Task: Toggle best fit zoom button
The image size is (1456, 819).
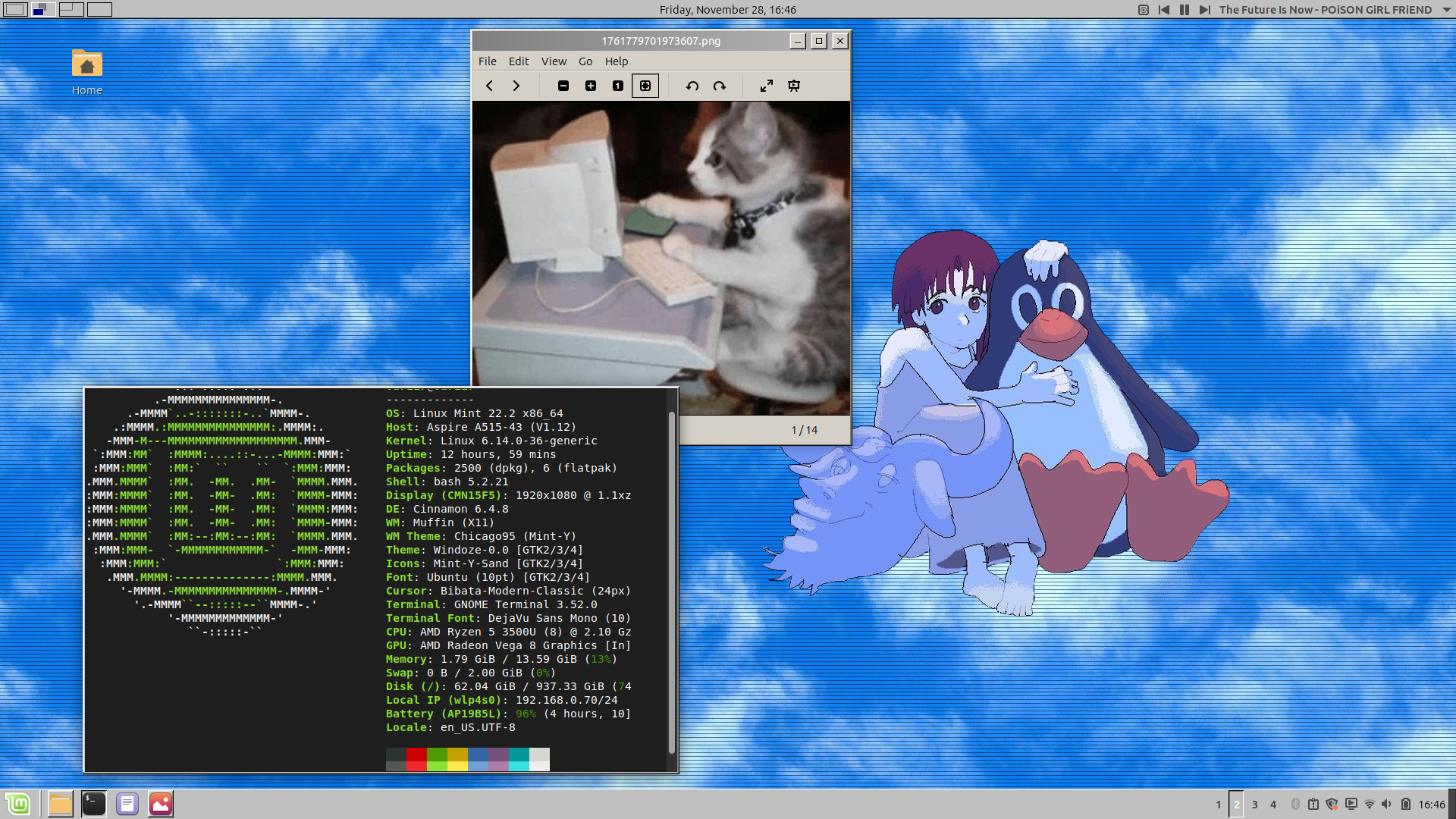Action: point(645,86)
